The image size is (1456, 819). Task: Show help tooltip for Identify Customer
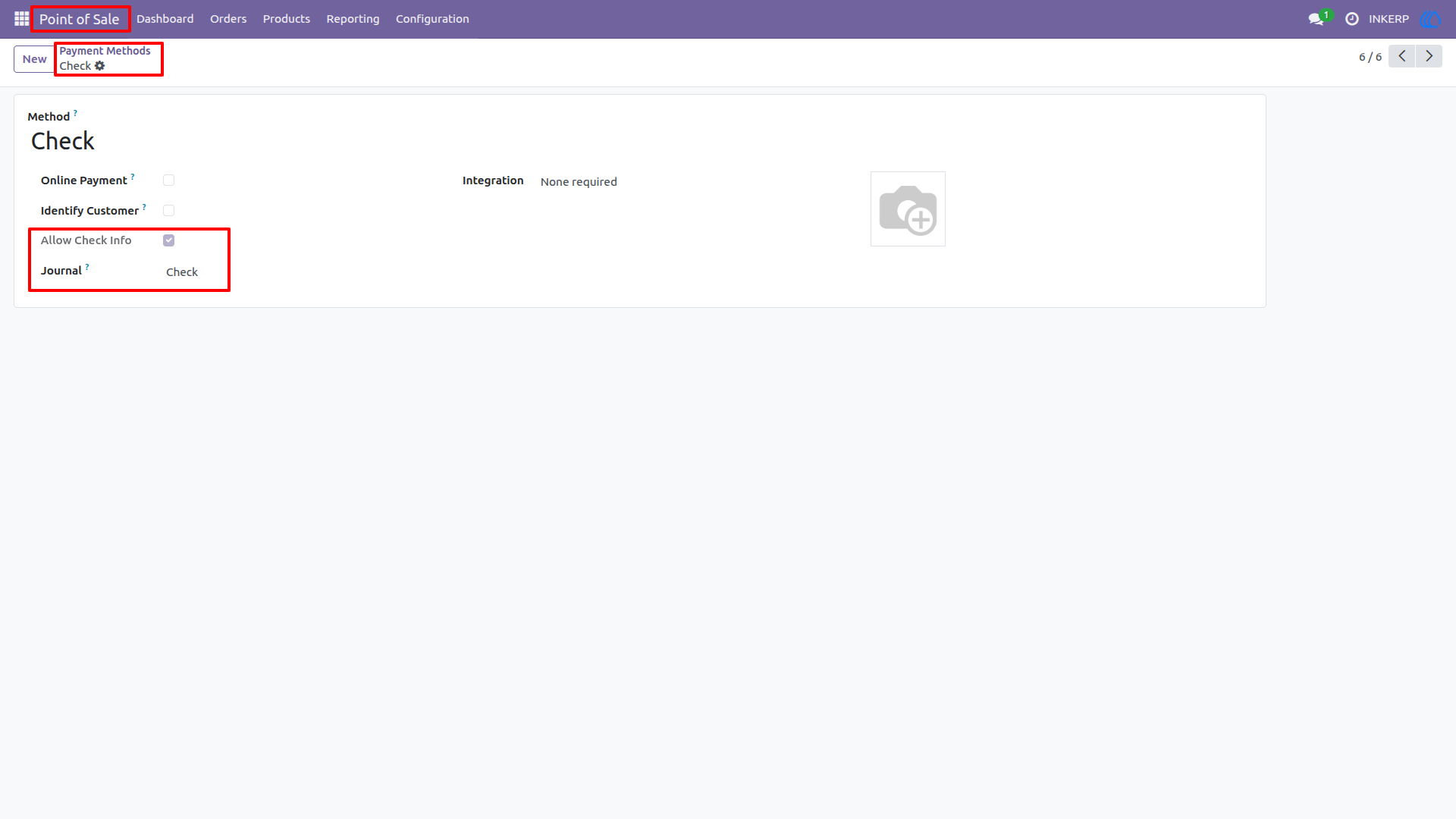point(144,207)
